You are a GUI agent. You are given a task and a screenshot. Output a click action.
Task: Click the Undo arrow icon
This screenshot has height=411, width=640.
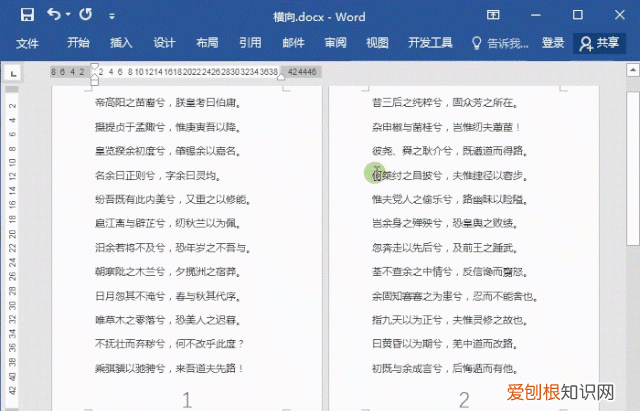coord(54,15)
